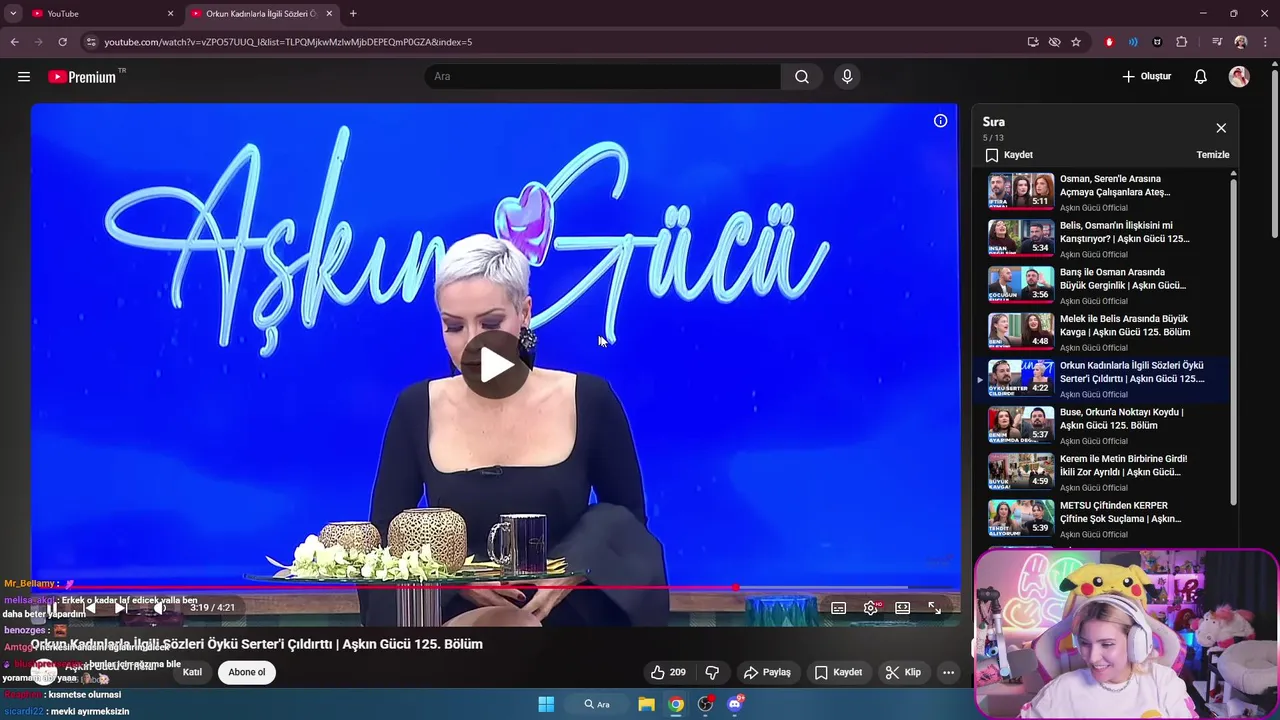Open the red hand ad blocker extension

[x=1109, y=42]
